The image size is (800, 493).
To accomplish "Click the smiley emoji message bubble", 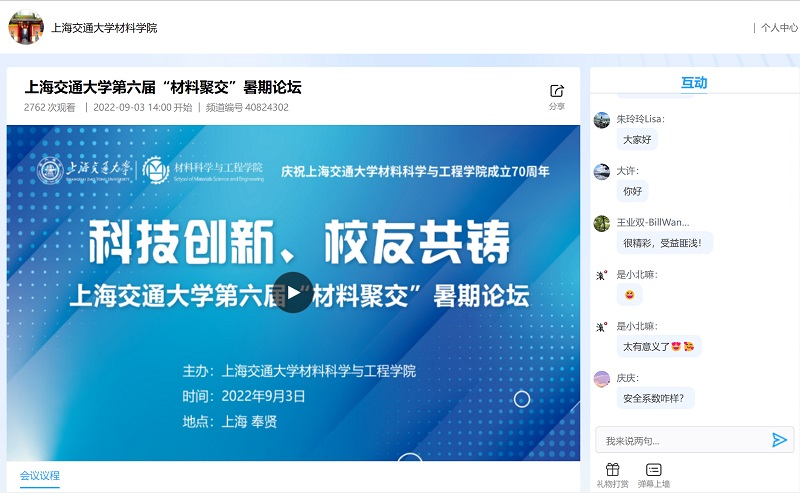I will [630, 294].
